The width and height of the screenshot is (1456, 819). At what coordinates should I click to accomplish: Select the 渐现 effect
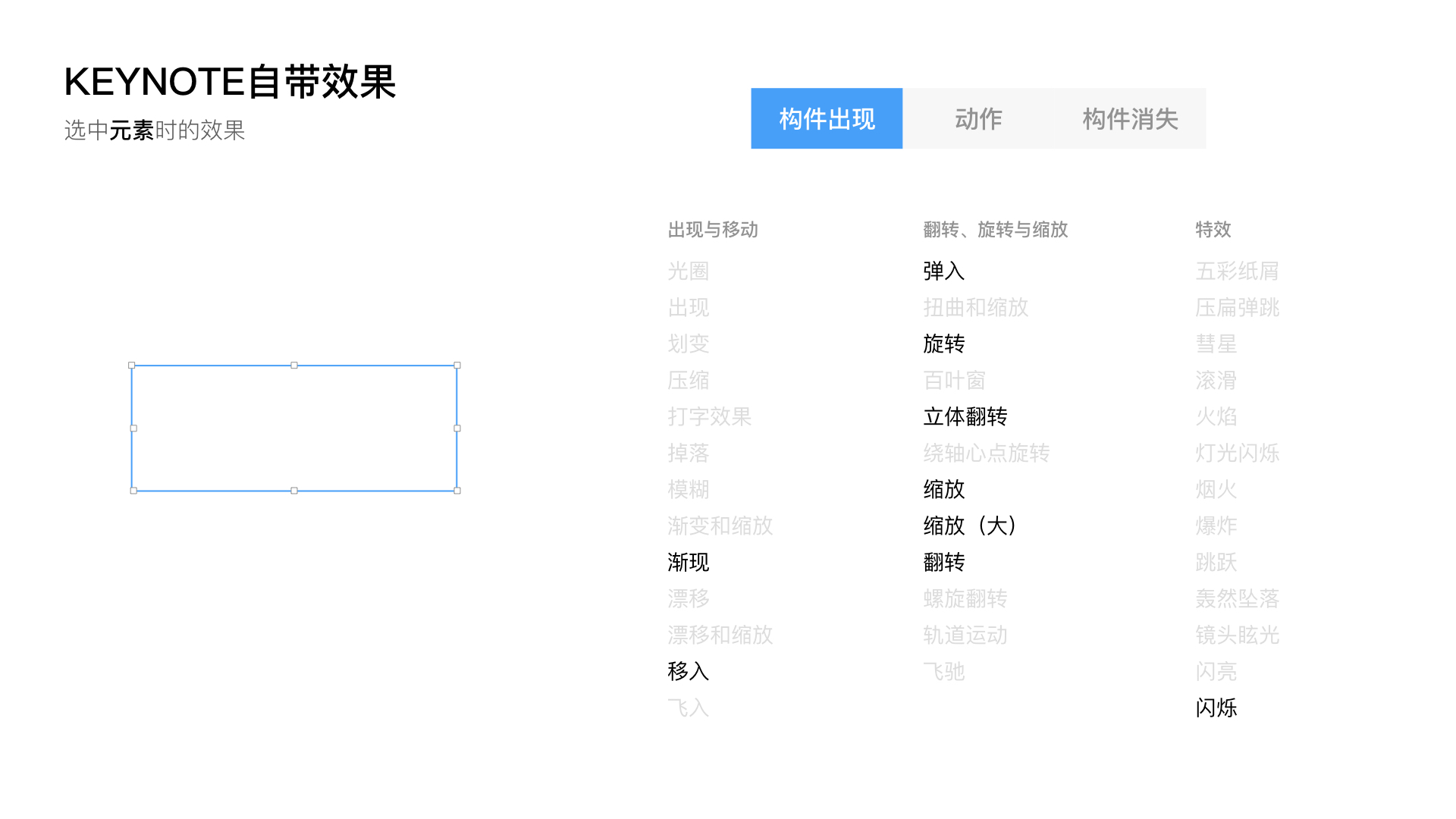click(688, 562)
